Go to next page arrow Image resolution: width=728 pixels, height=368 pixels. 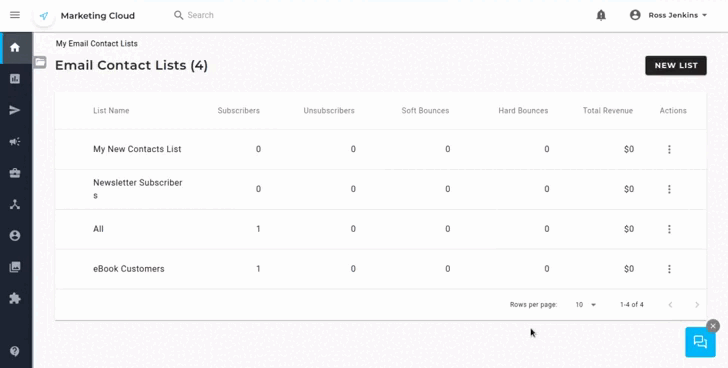[x=696, y=305]
